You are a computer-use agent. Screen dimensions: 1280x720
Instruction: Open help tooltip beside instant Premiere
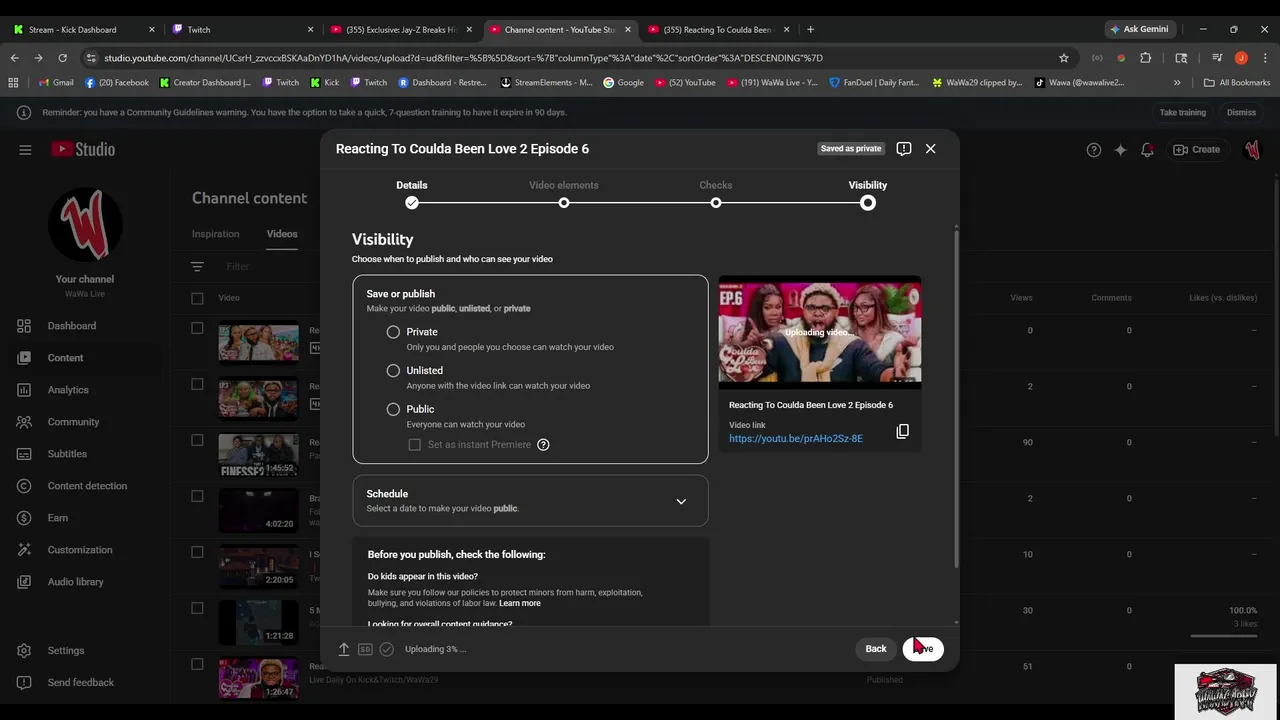pyautogui.click(x=543, y=444)
